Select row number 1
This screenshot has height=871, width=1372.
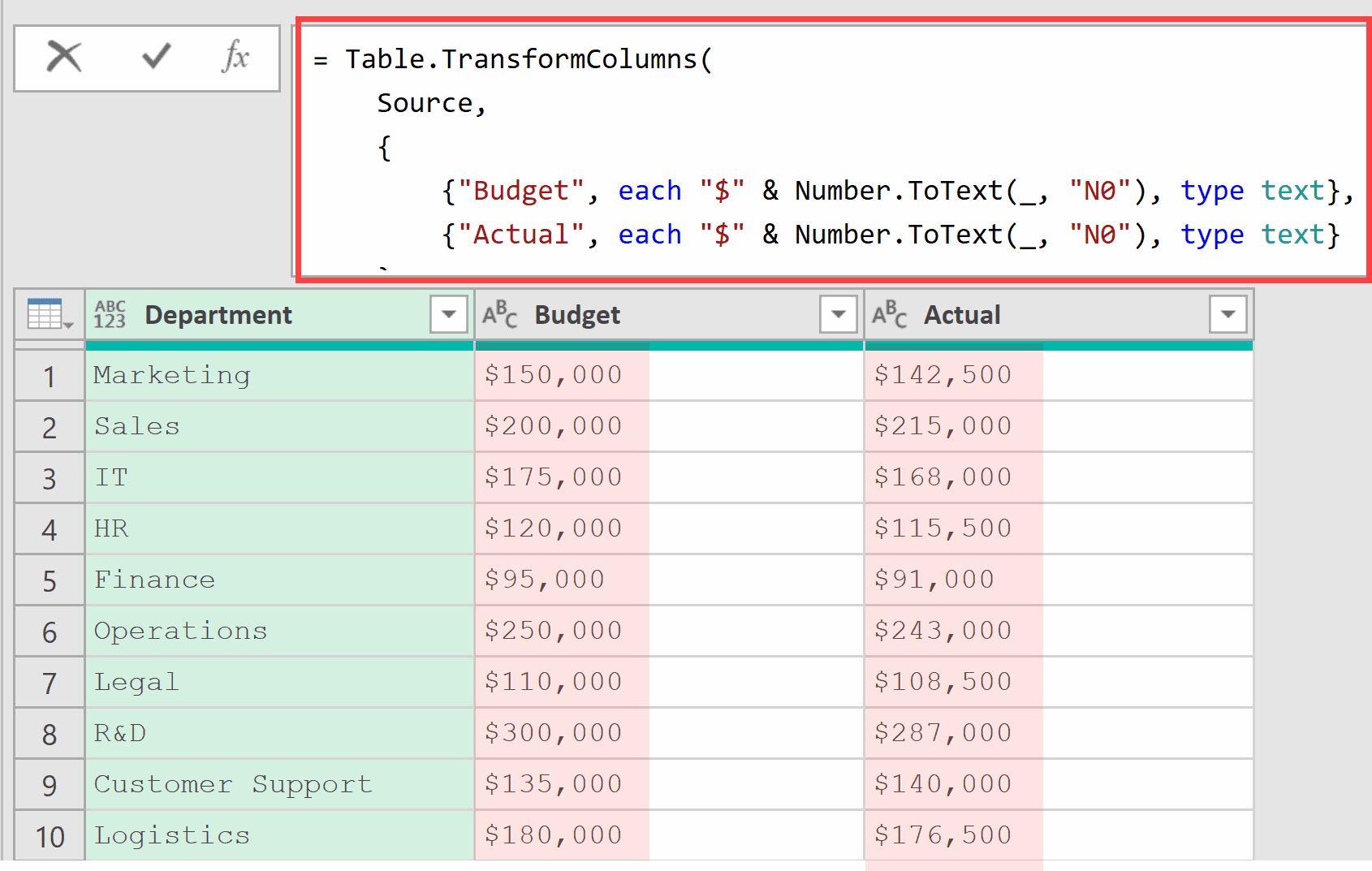coord(50,377)
